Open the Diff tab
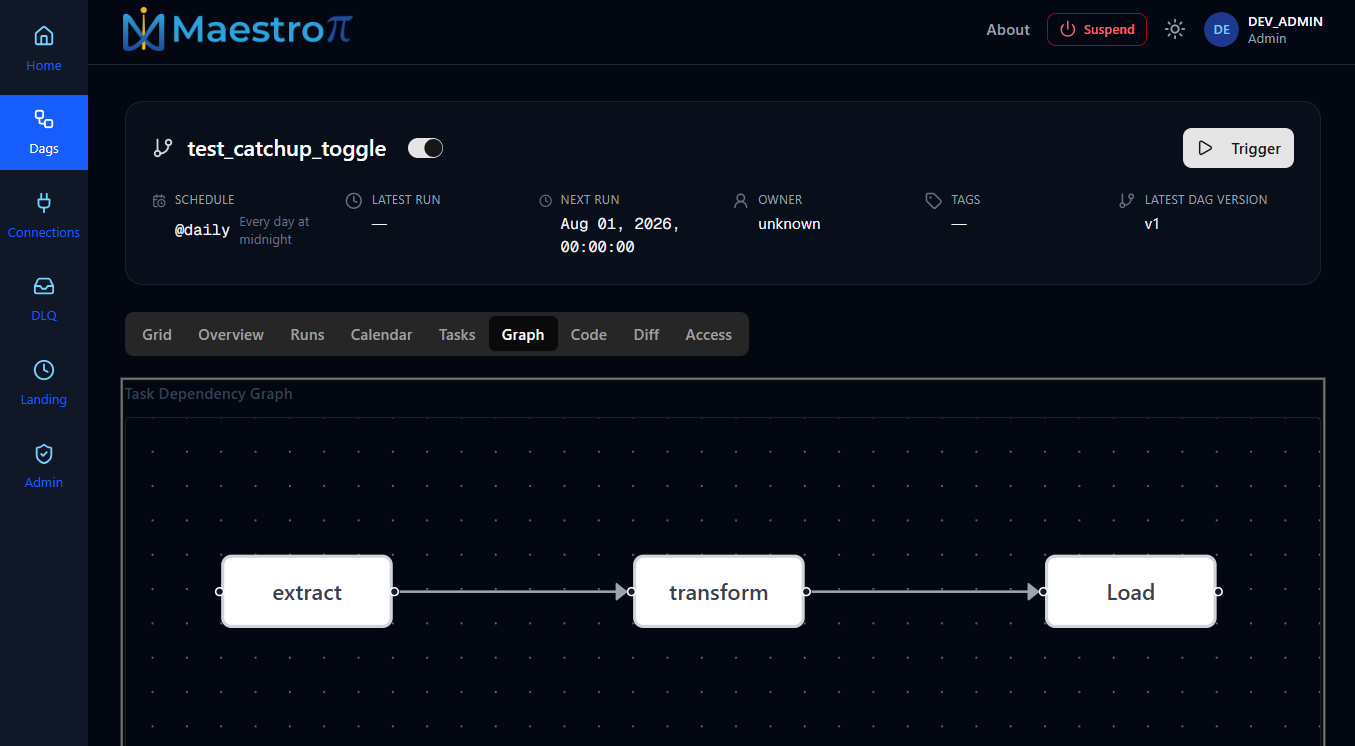The width and height of the screenshot is (1355, 746). point(646,334)
